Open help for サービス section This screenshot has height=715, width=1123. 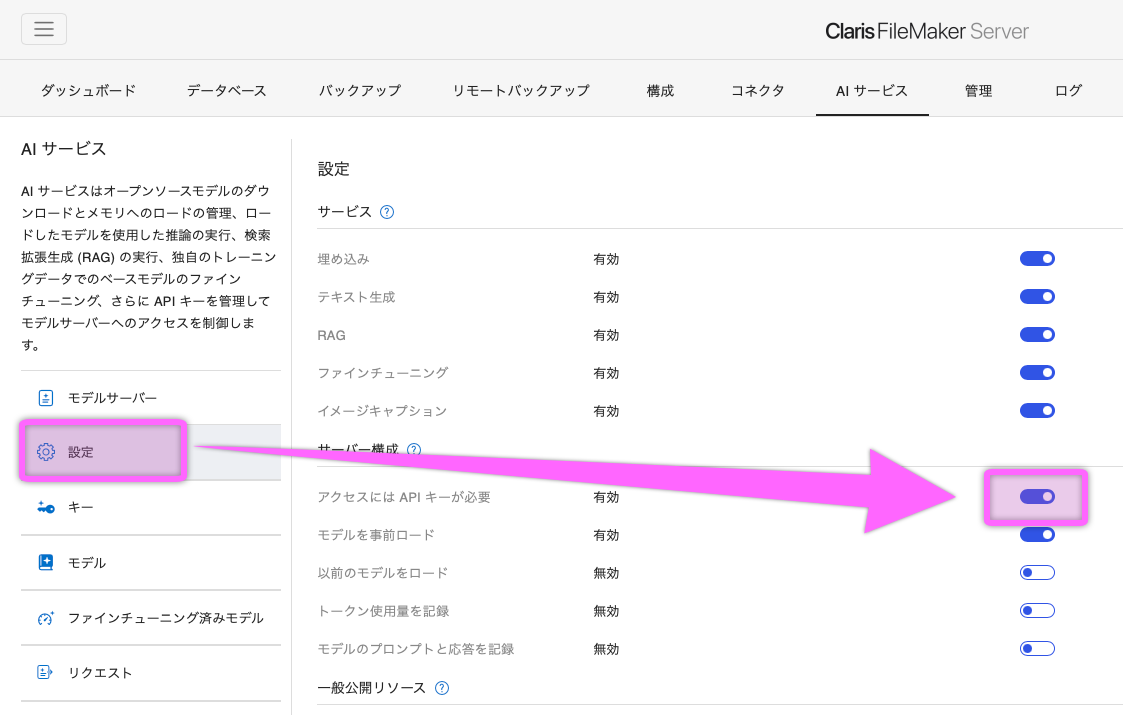pos(387,212)
